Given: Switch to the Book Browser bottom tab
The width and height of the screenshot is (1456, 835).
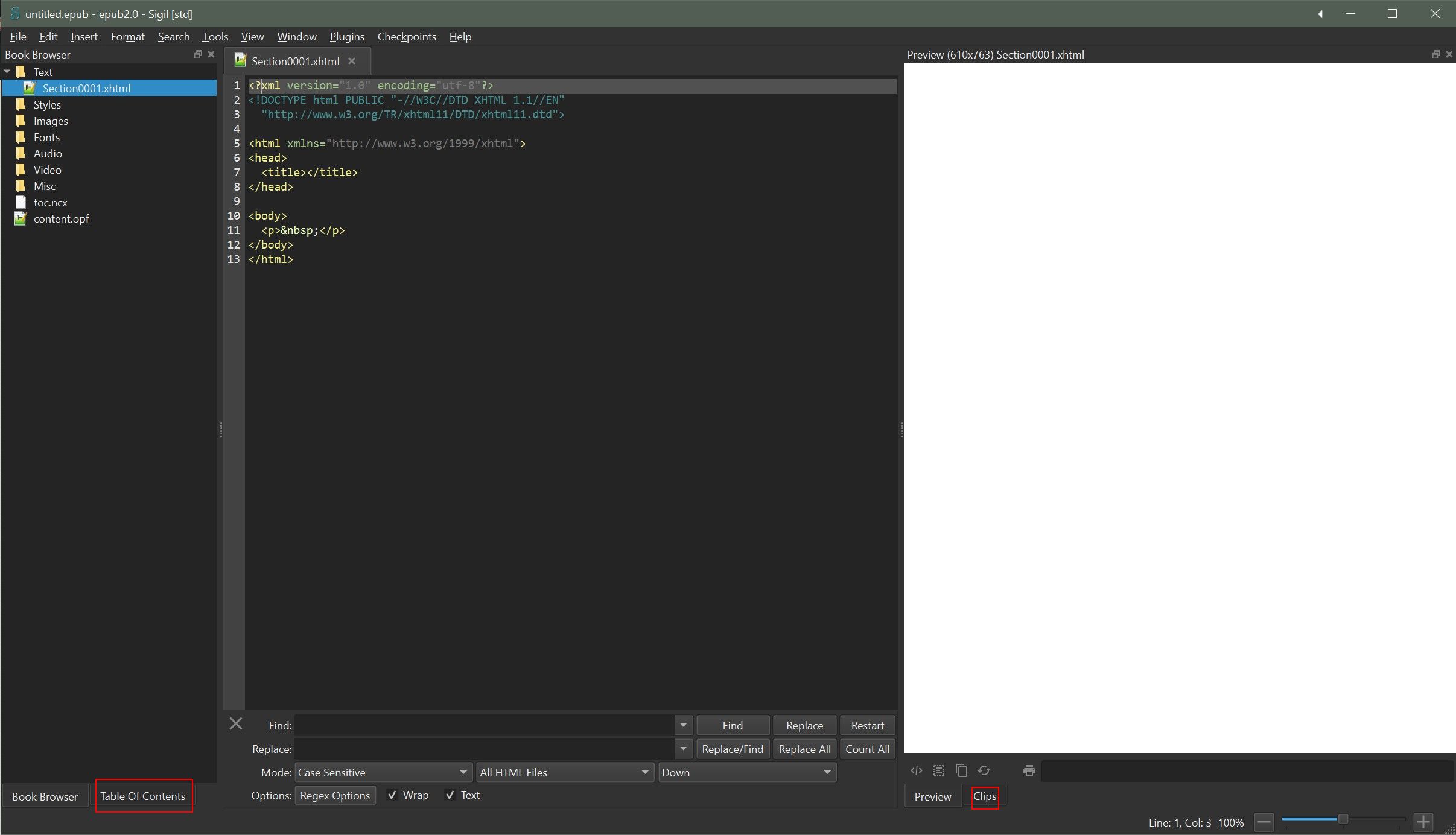Looking at the screenshot, I should (45, 796).
